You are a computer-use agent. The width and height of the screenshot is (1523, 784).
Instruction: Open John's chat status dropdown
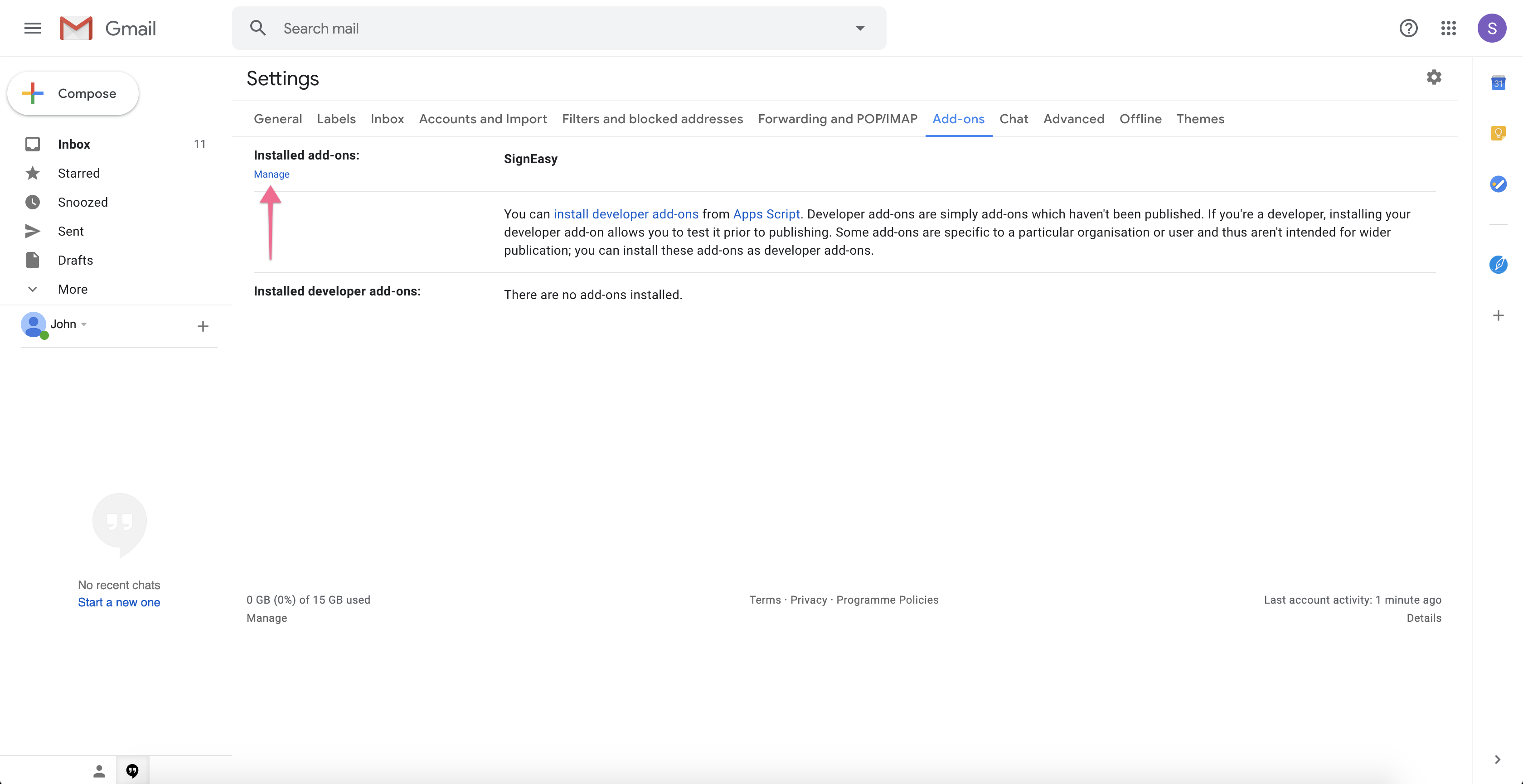pyautogui.click(x=84, y=324)
